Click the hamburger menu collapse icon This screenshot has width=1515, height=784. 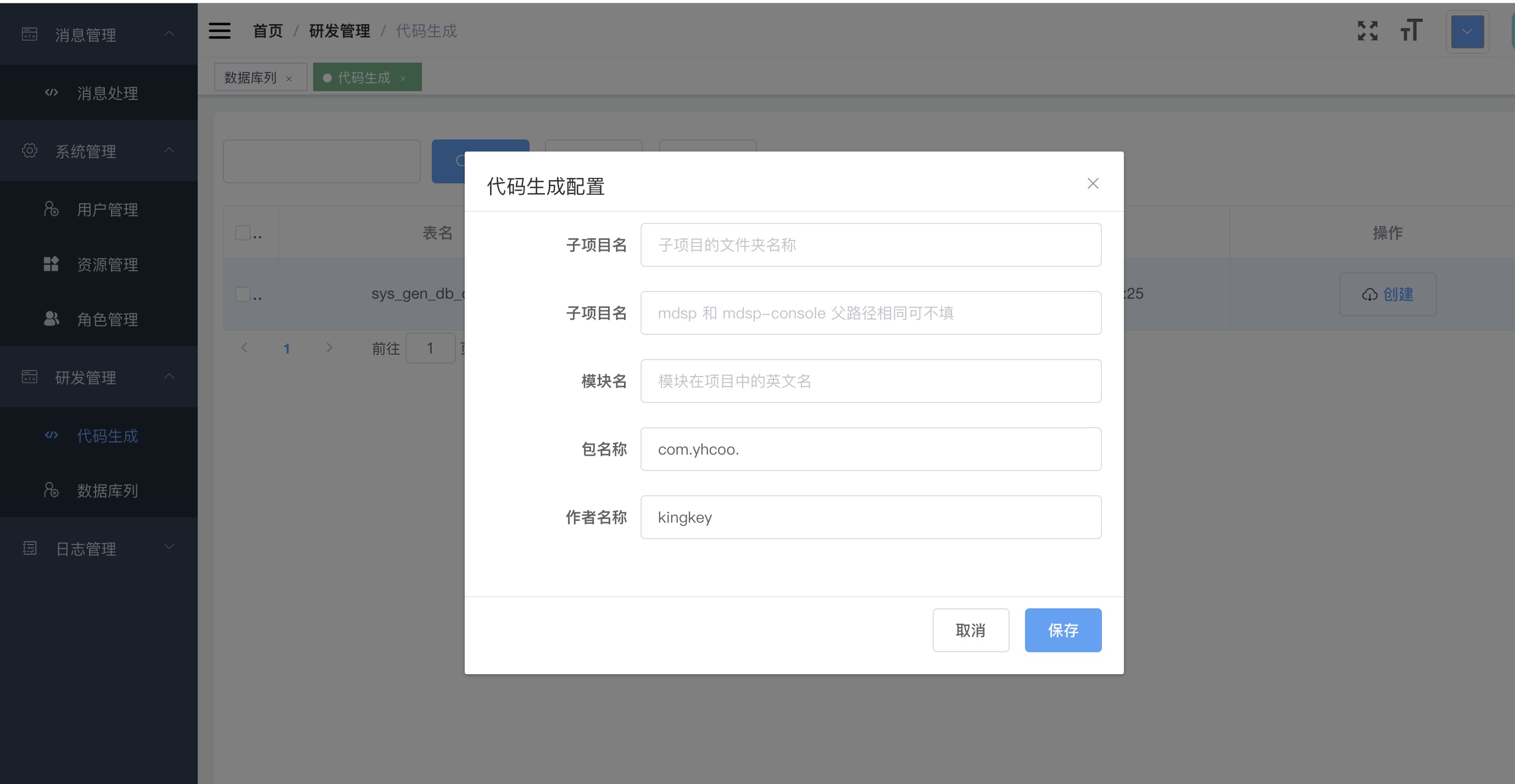coord(219,31)
